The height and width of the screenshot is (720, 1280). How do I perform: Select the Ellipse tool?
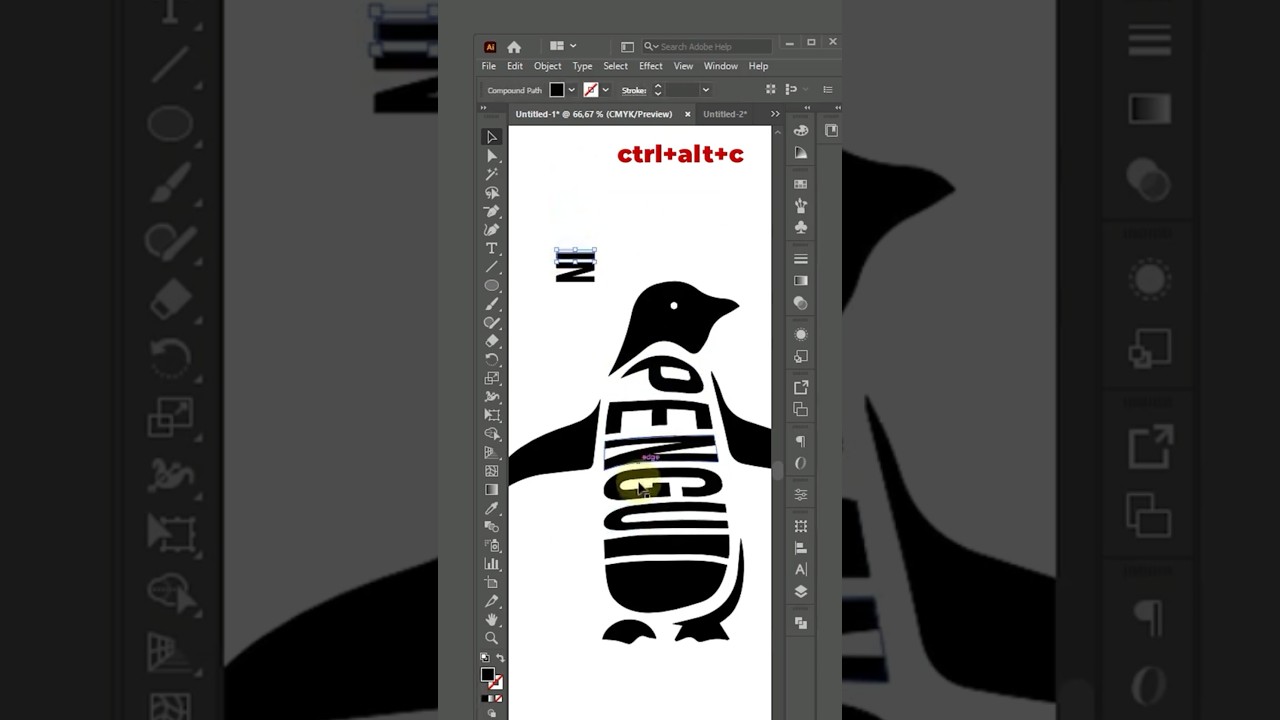click(492, 285)
